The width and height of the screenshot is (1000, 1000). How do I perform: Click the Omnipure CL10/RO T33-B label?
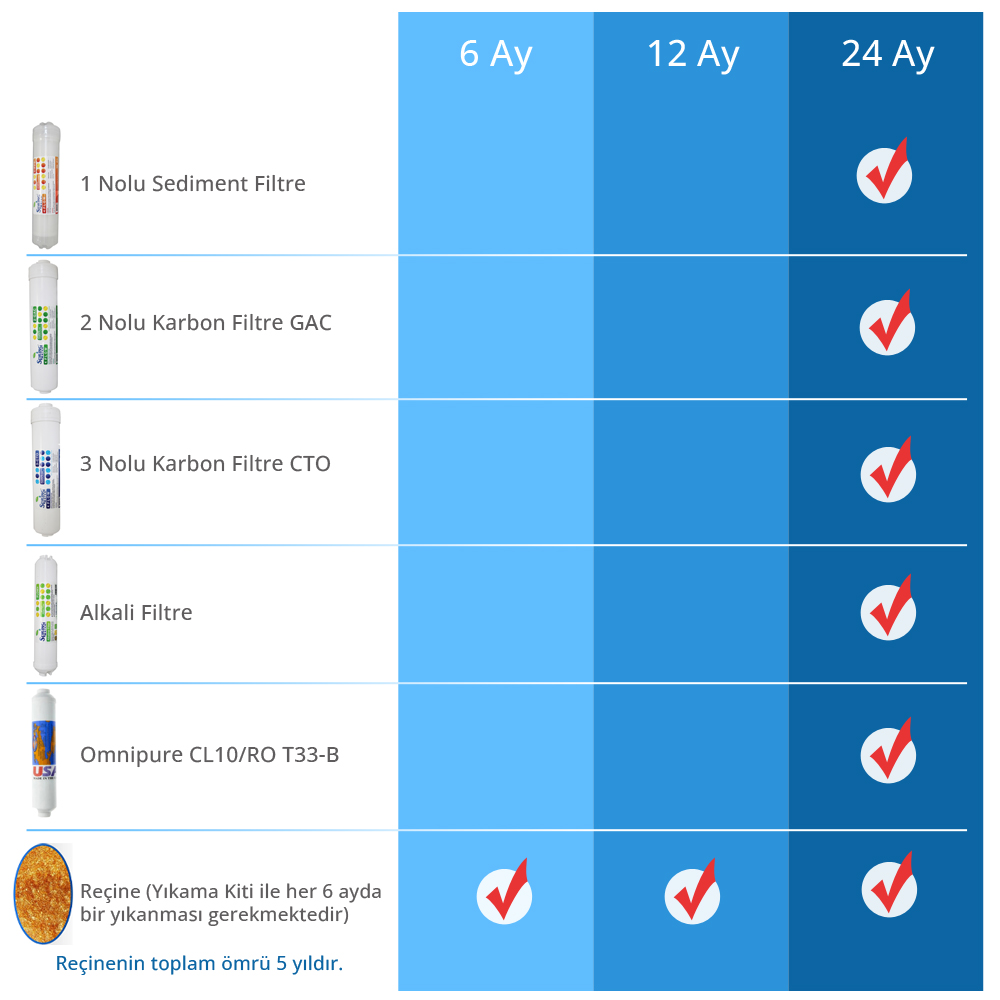click(209, 754)
